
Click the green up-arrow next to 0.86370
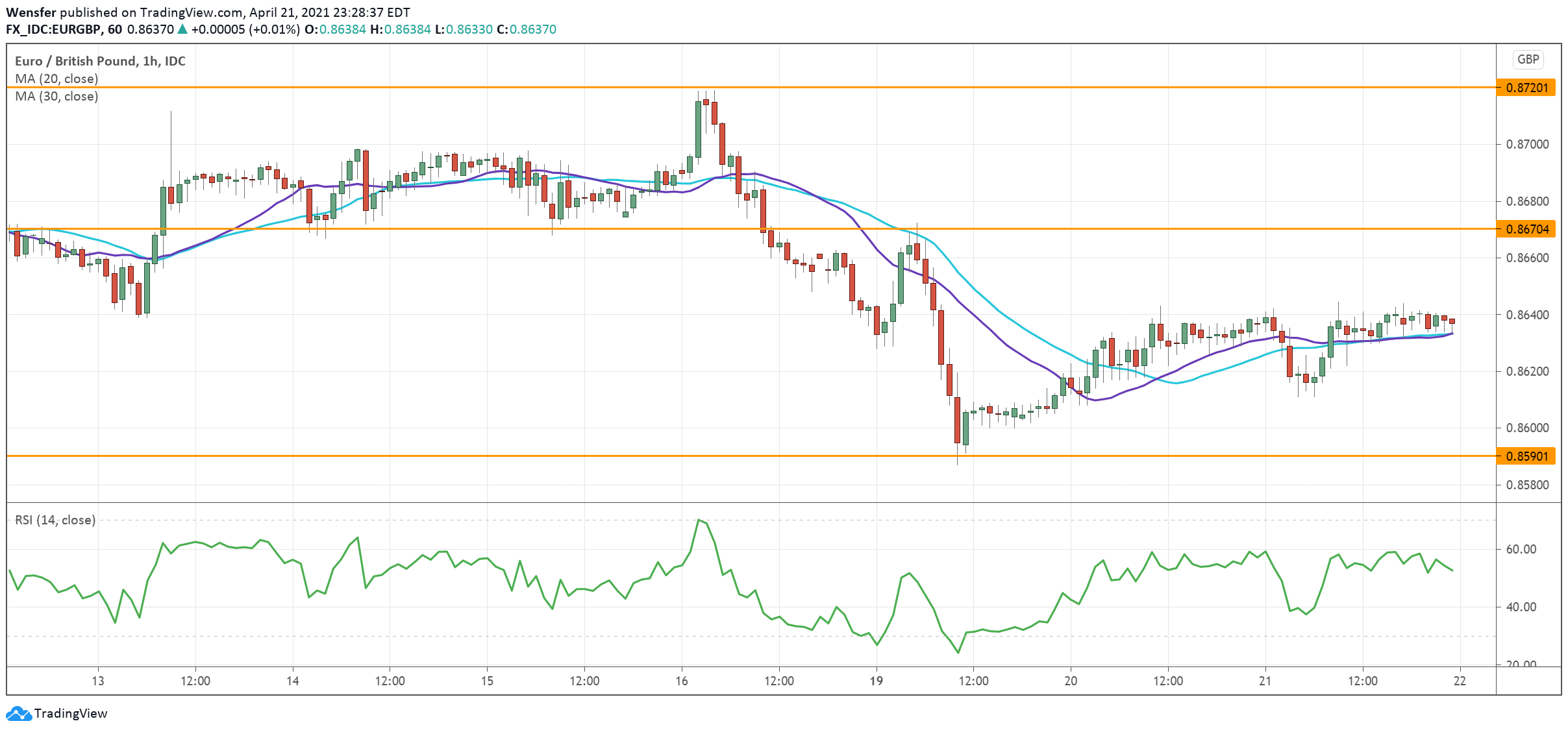(182, 29)
